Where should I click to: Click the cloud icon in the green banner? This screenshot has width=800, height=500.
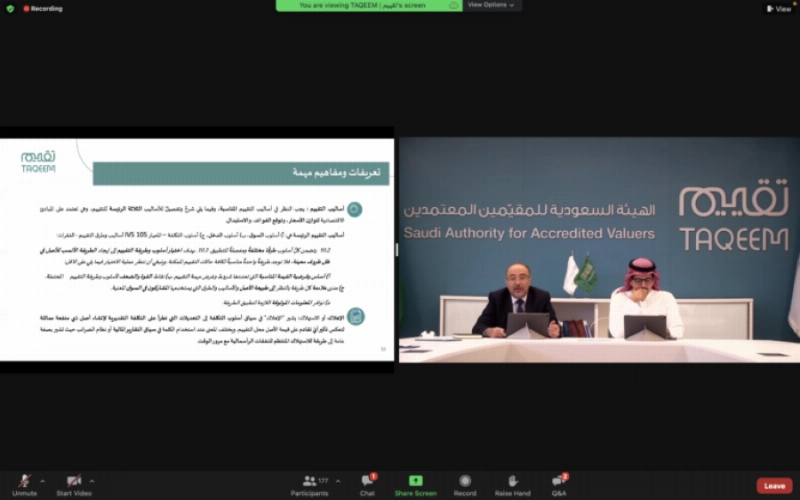point(453,5)
